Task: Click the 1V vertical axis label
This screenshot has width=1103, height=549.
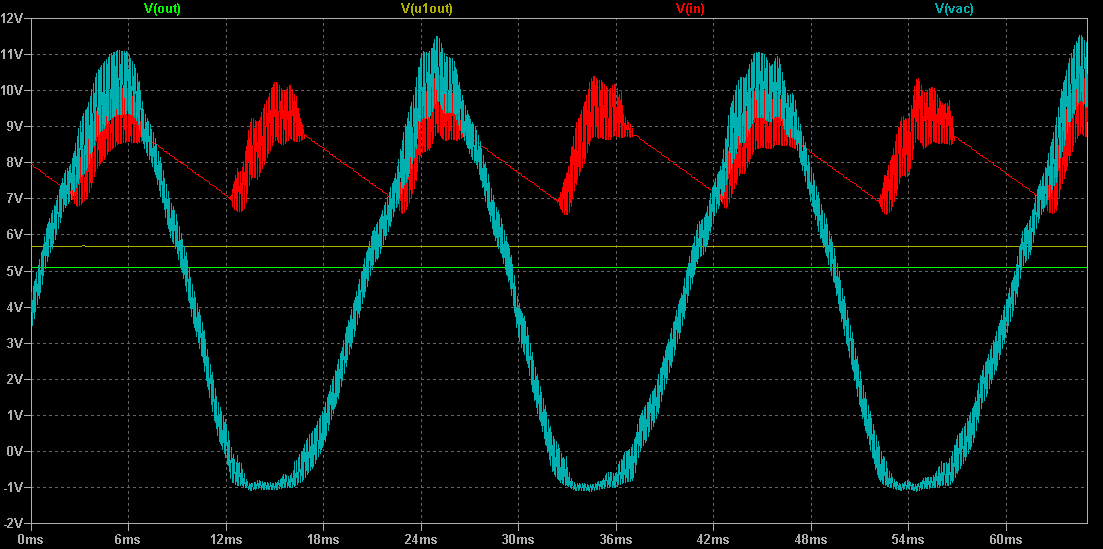Action: click(16, 415)
